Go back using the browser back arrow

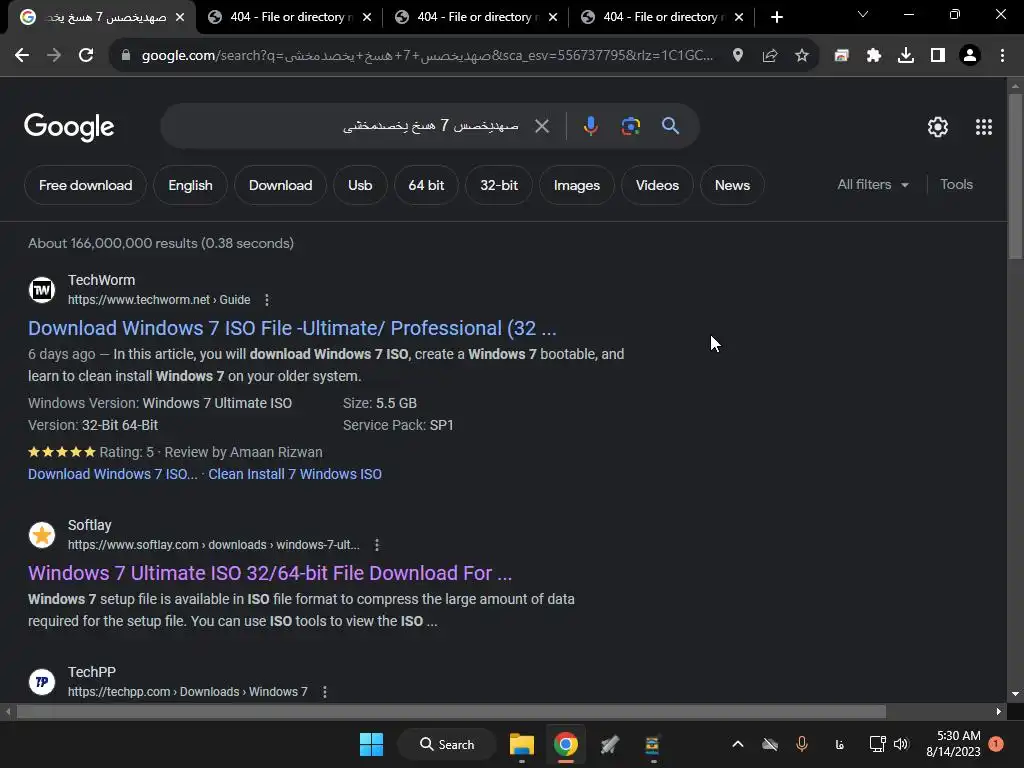(22, 56)
